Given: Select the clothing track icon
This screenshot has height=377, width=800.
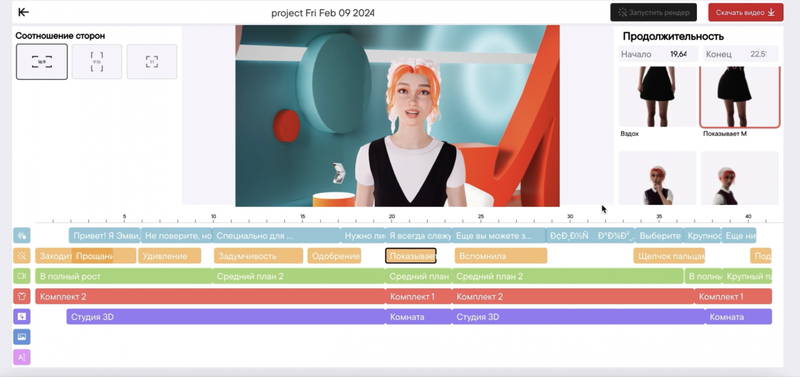Looking at the screenshot, I should [x=21, y=296].
